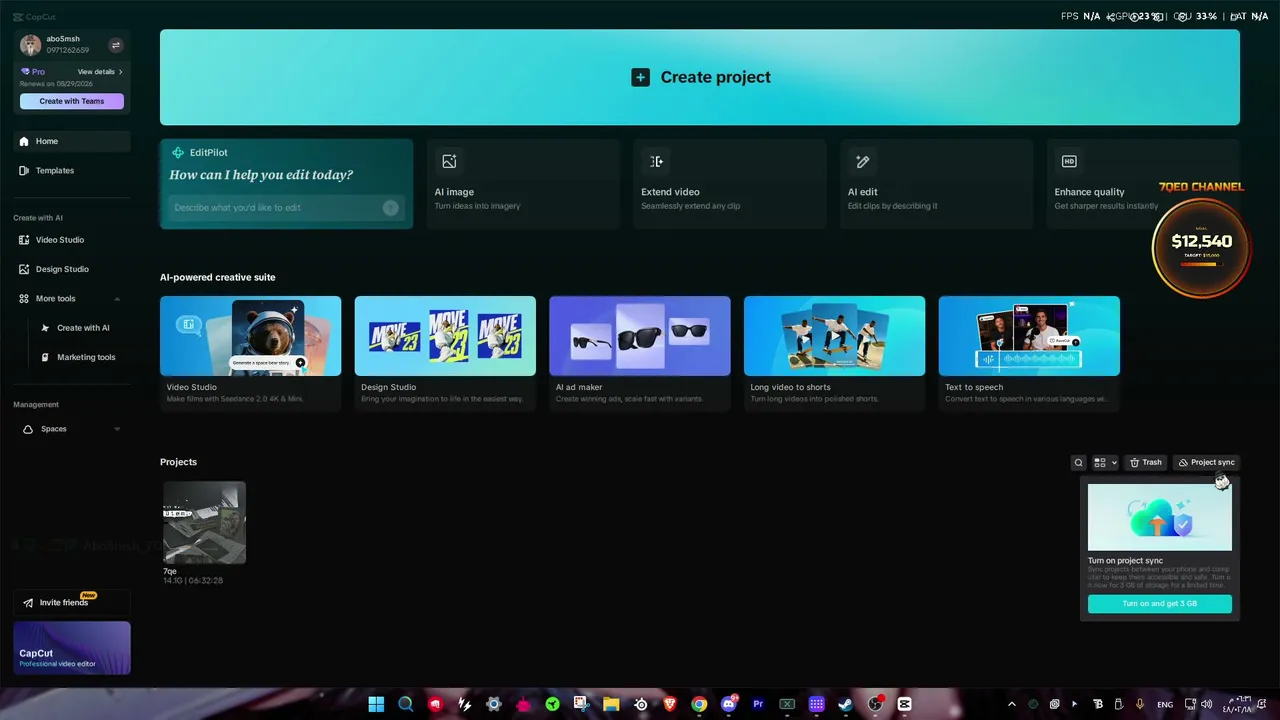
Task: Click Invite friends in the sidebar
Action: [72, 603]
